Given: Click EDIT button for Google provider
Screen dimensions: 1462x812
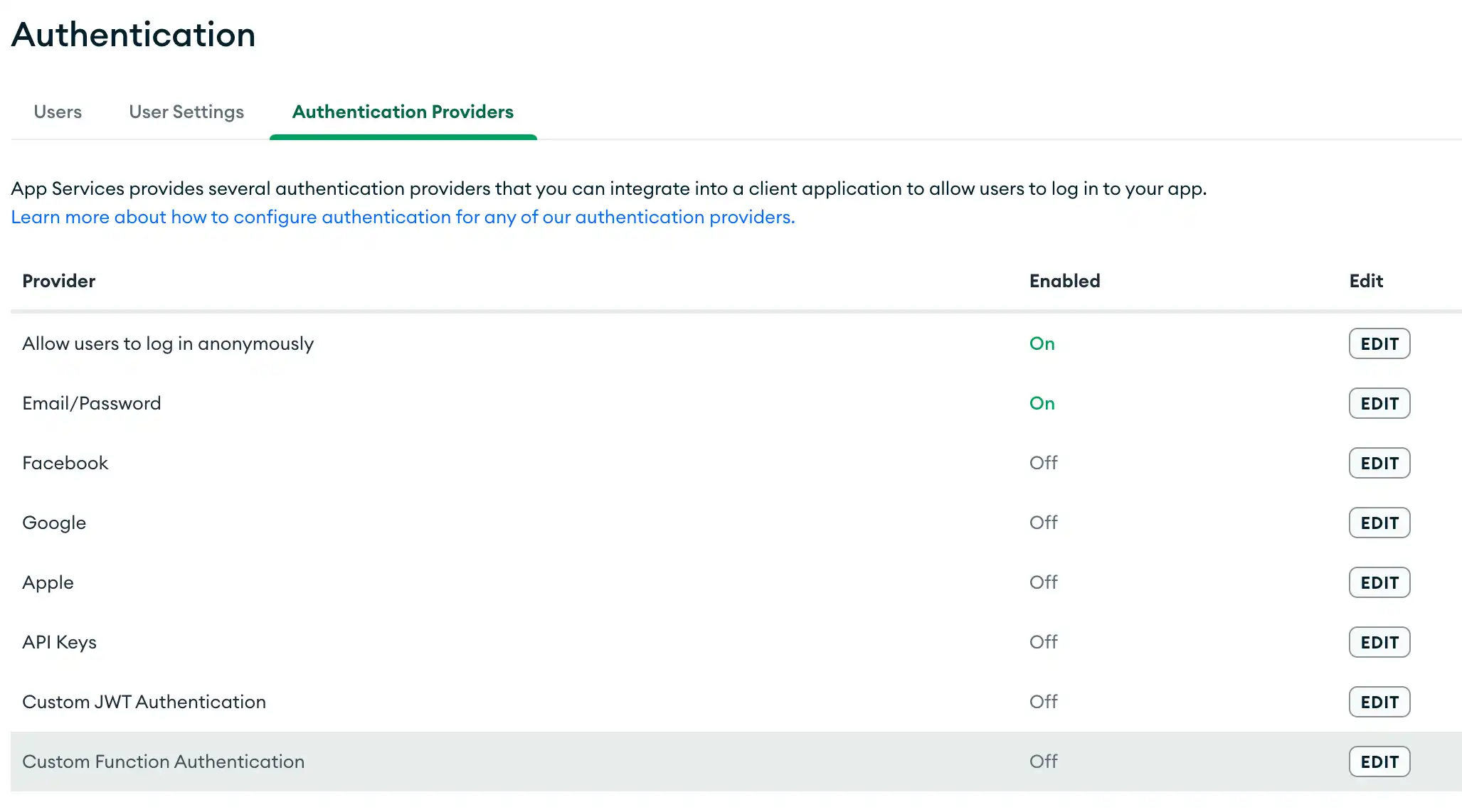Looking at the screenshot, I should pyautogui.click(x=1380, y=522).
